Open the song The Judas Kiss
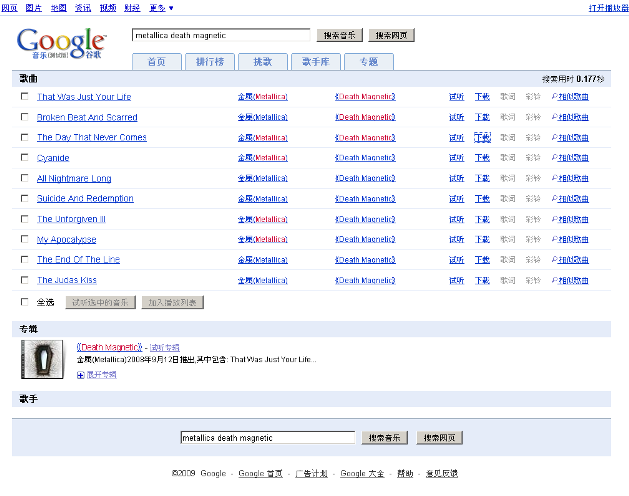Viewport: 629px width, 496px height. point(67,280)
